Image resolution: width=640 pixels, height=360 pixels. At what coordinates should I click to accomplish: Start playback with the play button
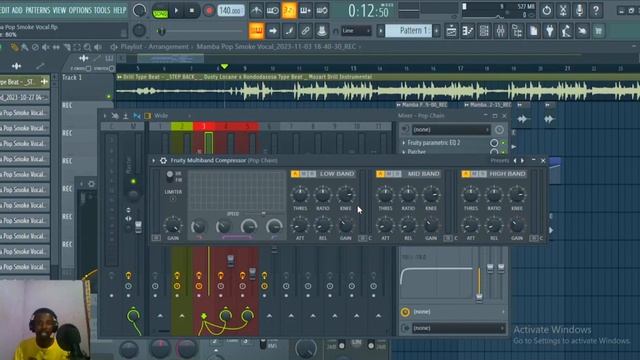(x=176, y=11)
